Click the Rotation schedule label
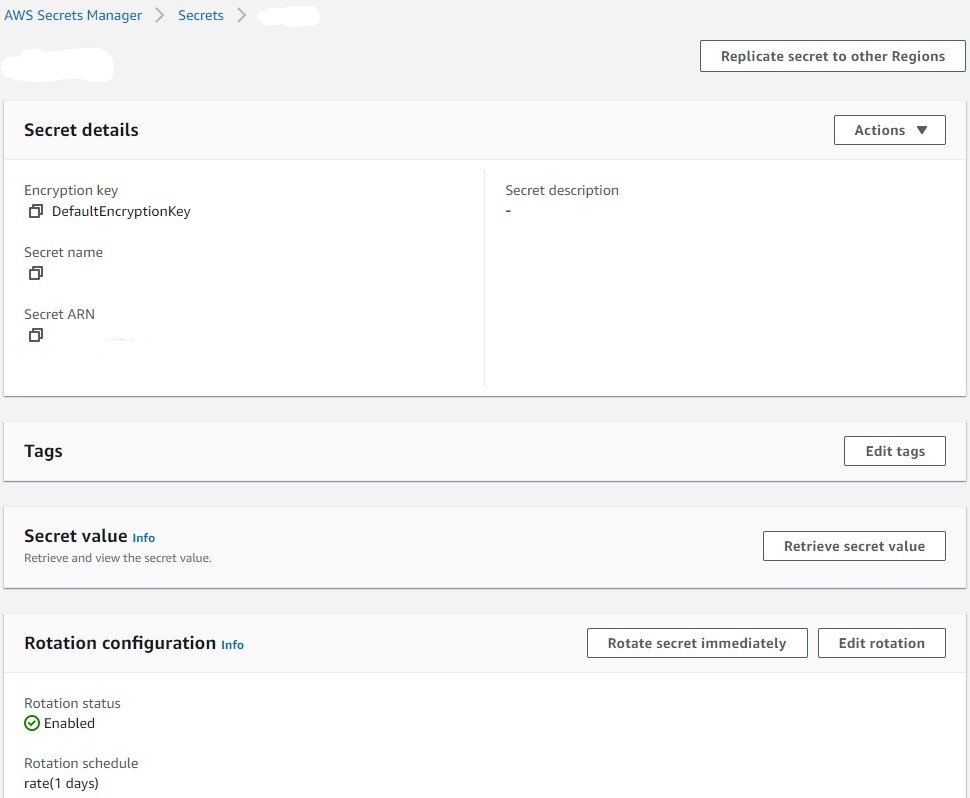This screenshot has width=970, height=798. 81,763
